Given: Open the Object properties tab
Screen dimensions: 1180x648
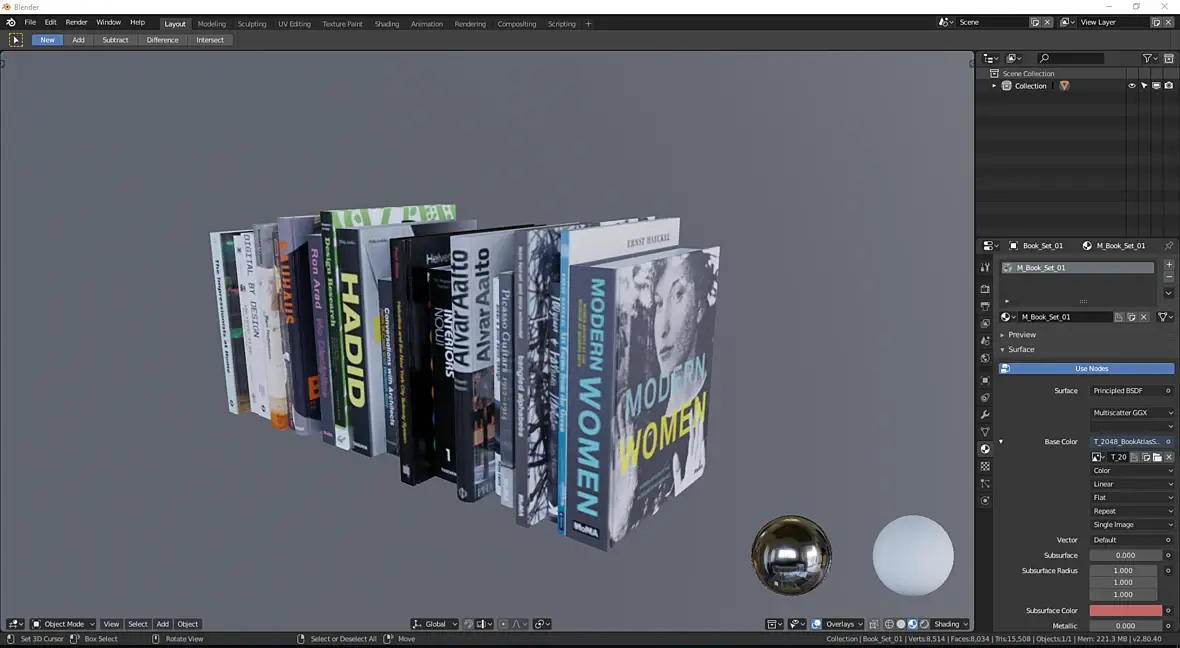Looking at the screenshot, I should [985, 380].
